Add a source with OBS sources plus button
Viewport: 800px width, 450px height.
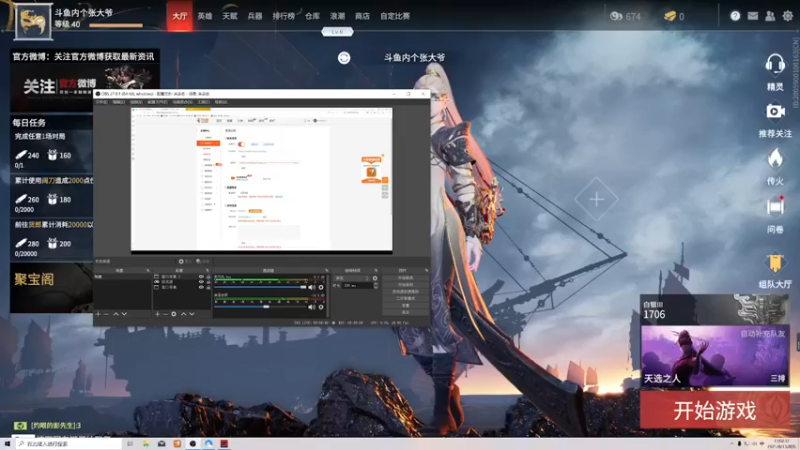tap(157, 314)
